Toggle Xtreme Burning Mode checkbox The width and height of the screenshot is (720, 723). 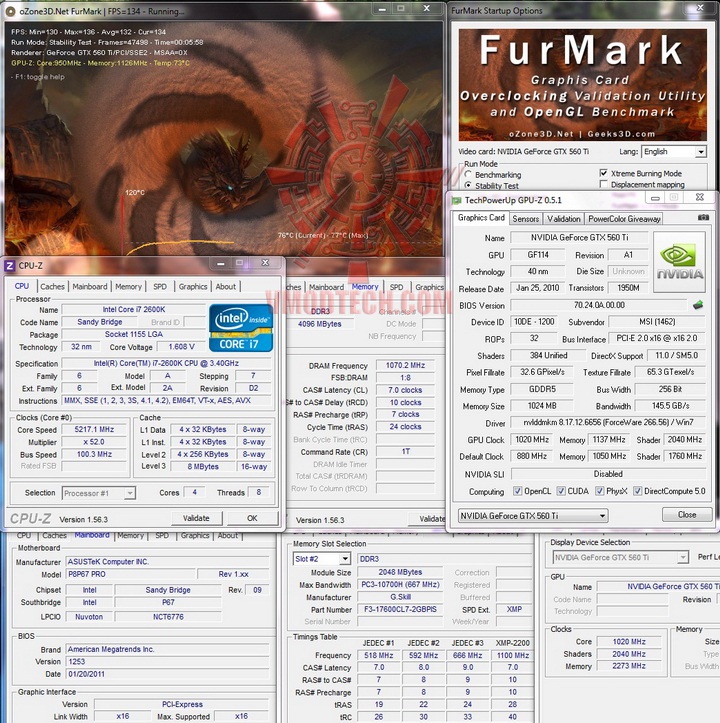603,173
